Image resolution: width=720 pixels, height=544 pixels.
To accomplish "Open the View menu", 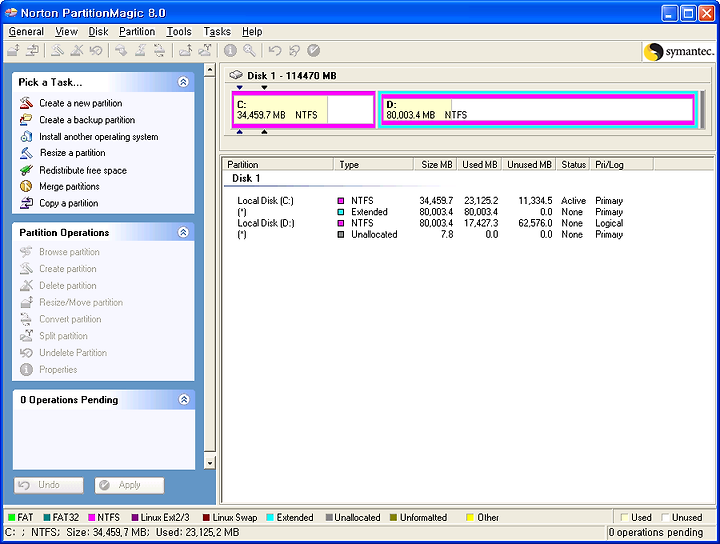I will [66, 32].
